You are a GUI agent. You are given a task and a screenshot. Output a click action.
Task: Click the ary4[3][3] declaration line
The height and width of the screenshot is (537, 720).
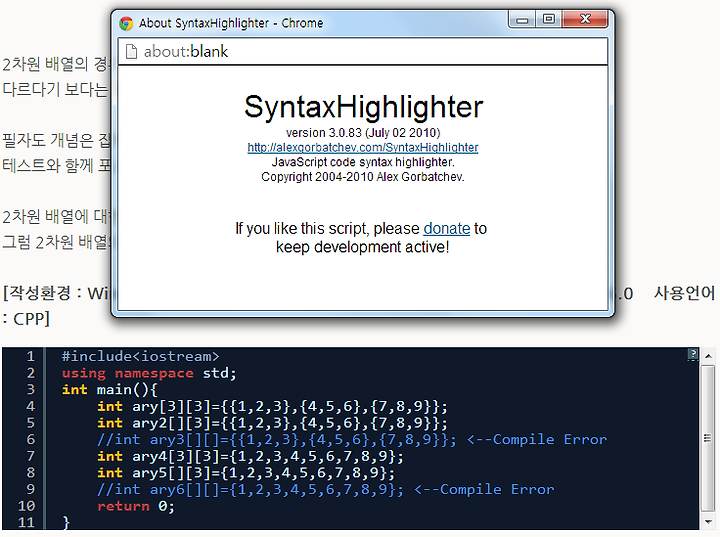pos(250,456)
